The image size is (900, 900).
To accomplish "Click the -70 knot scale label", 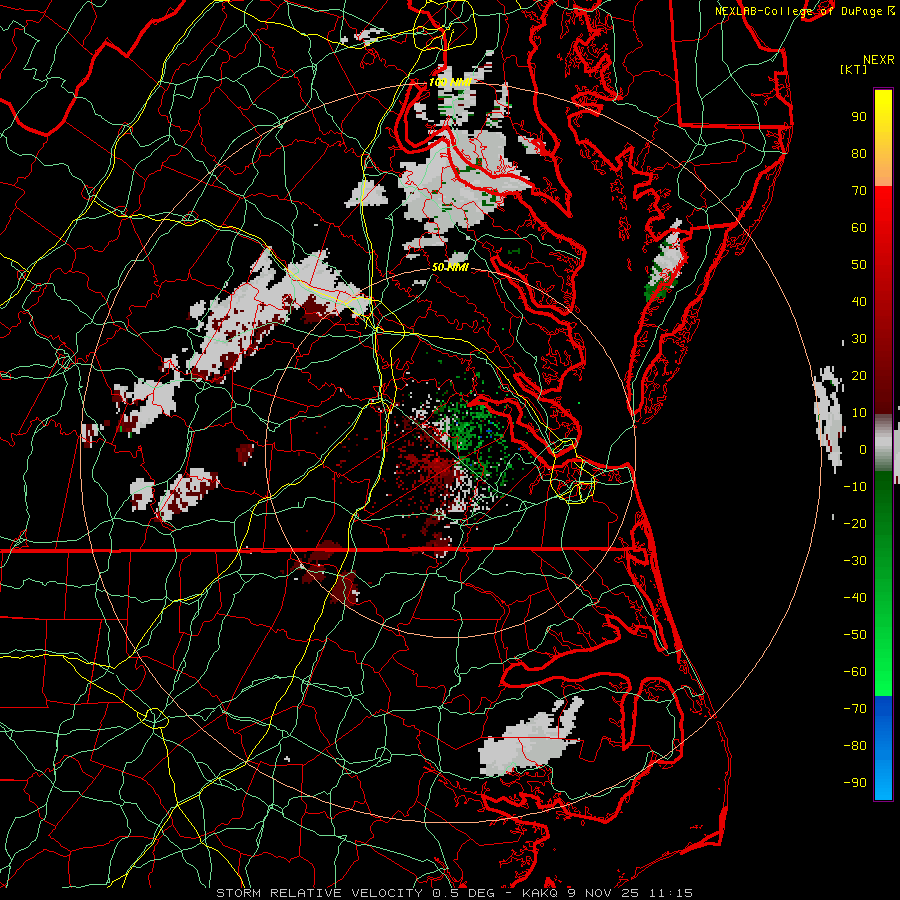I will pyautogui.click(x=855, y=709).
